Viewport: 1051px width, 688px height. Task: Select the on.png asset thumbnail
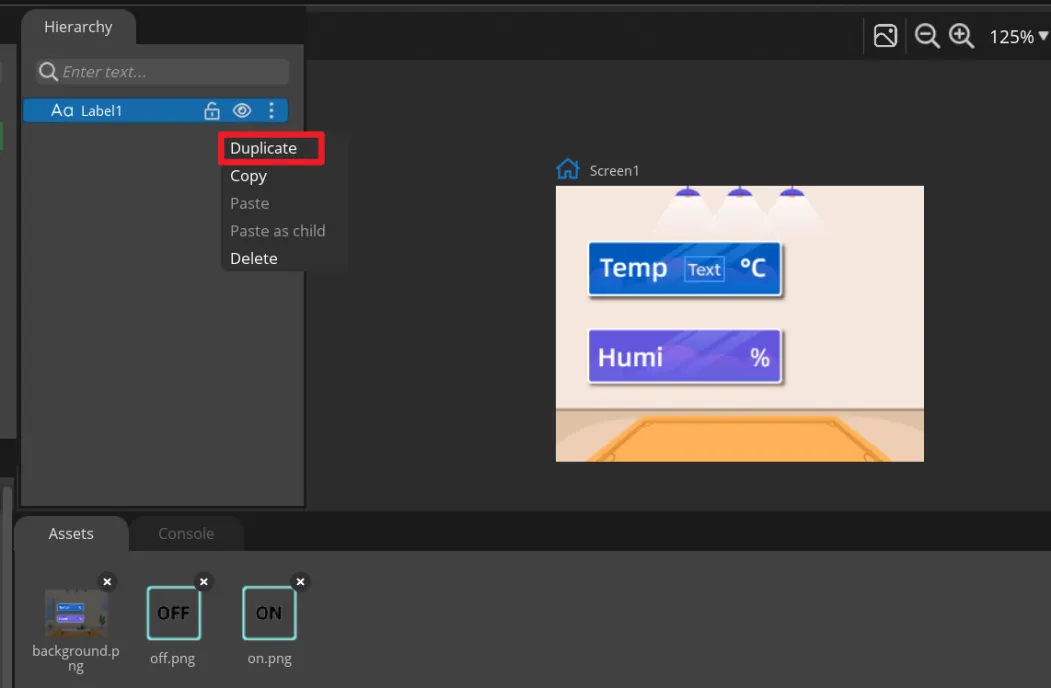click(x=269, y=613)
